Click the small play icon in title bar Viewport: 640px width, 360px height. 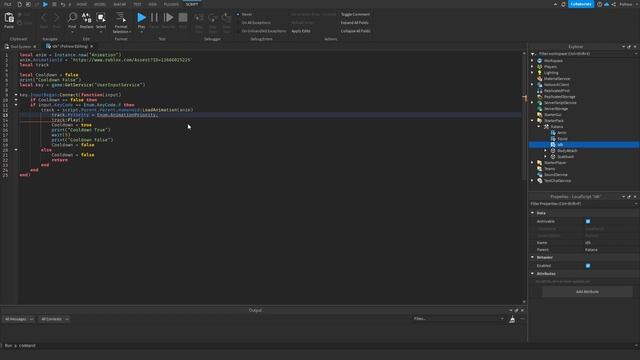pyautogui.click(x=45, y=4)
